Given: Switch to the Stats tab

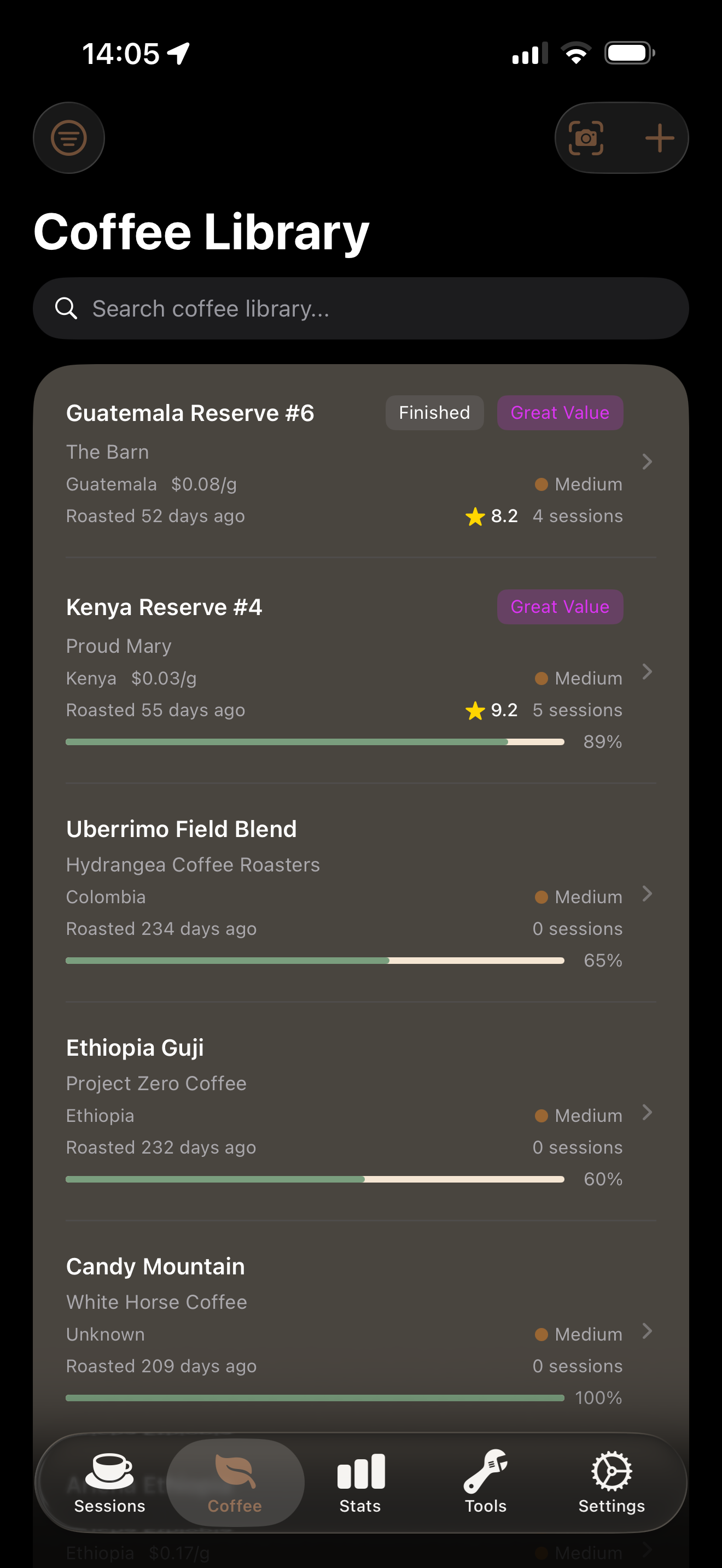Looking at the screenshot, I should coord(360,1485).
